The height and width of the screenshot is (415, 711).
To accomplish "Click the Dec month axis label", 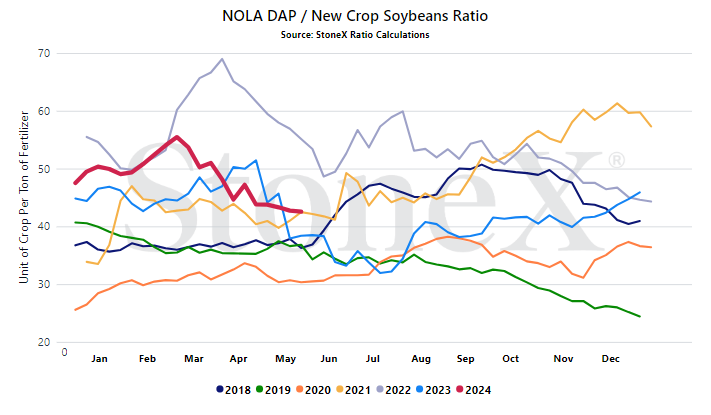I will point(610,359).
